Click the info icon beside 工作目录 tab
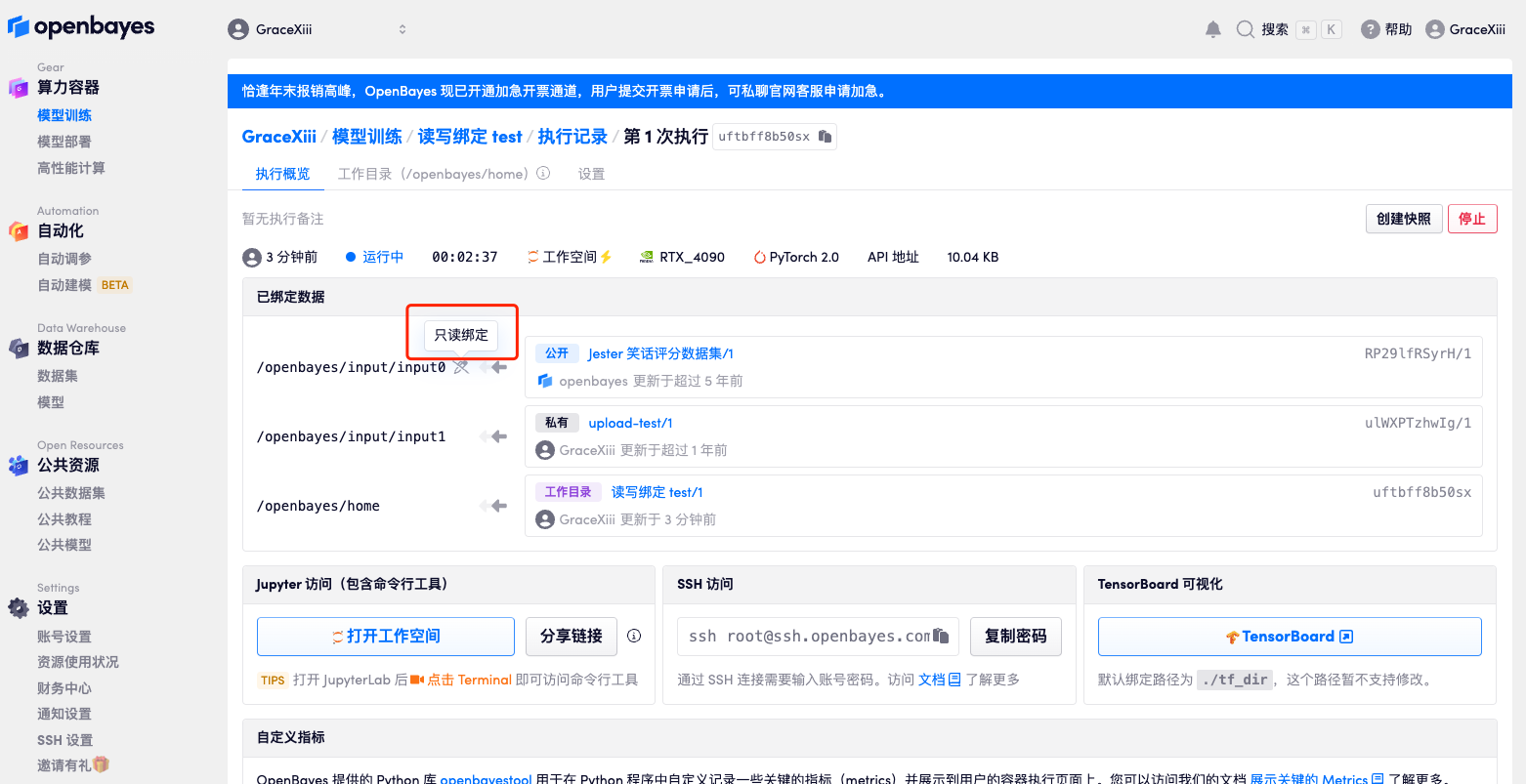This screenshot has height=784, width=1526. (x=542, y=174)
